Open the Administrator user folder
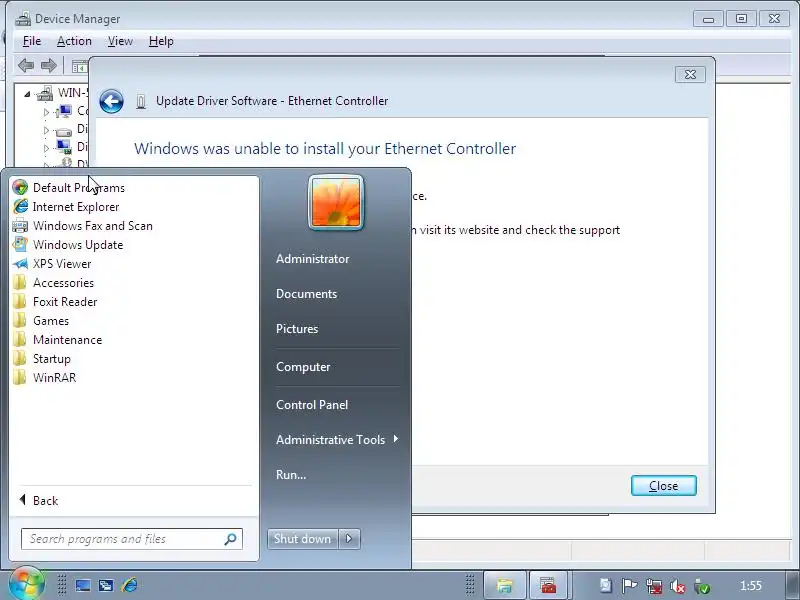 tap(313, 259)
